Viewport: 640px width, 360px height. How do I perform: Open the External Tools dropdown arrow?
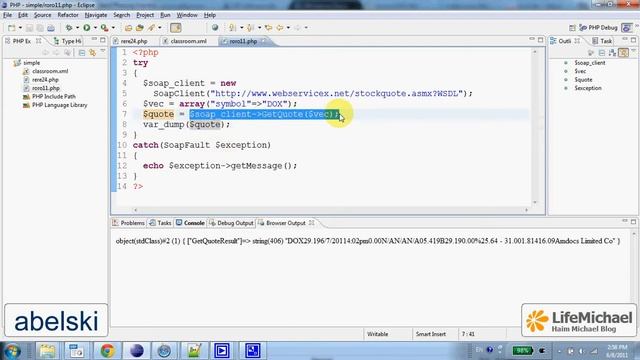(113, 28)
